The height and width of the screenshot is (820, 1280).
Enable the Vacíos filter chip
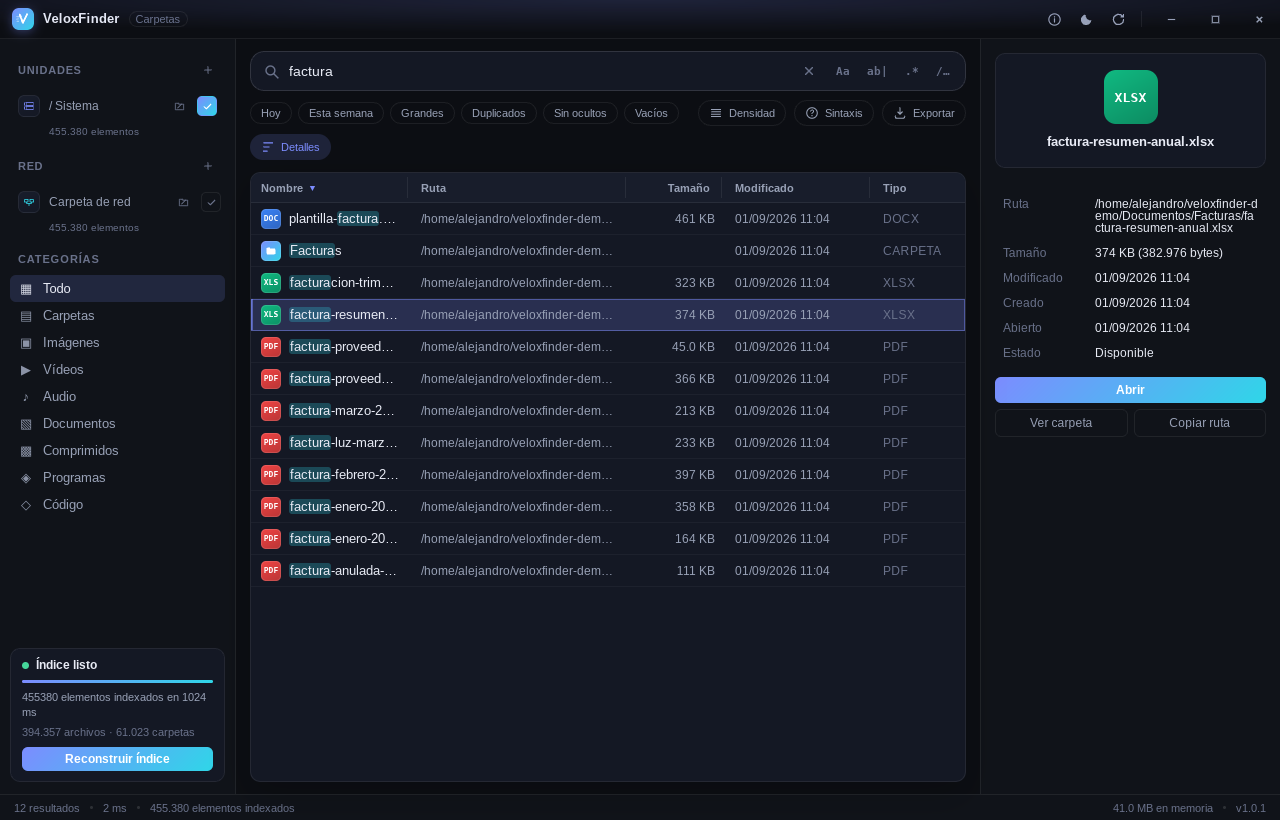pyautogui.click(x=651, y=113)
